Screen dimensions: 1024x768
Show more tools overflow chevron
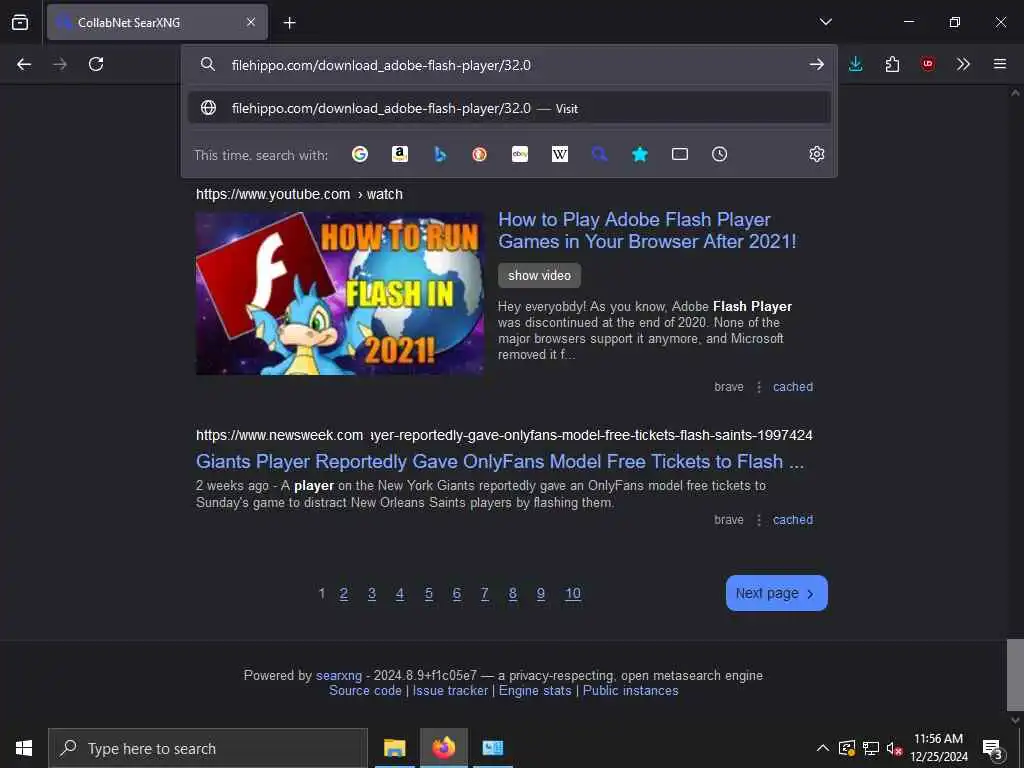point(963,64)
